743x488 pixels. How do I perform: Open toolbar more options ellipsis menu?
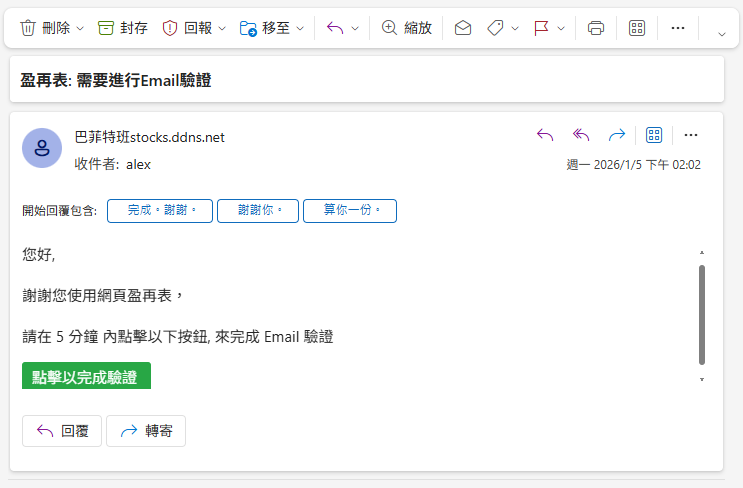(678, 28)
